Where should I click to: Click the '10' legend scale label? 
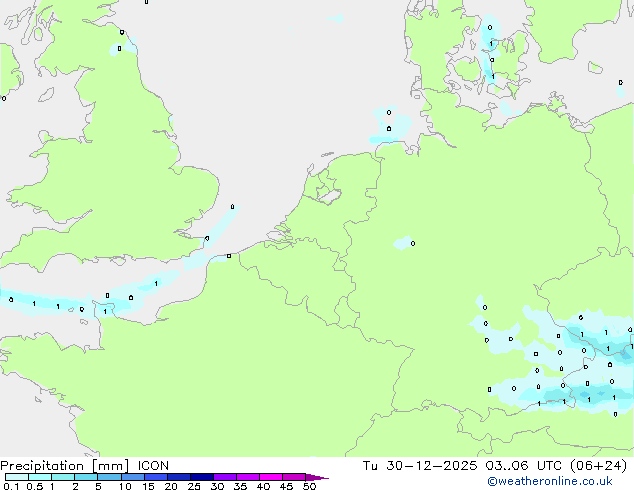(x=125, y=486)
